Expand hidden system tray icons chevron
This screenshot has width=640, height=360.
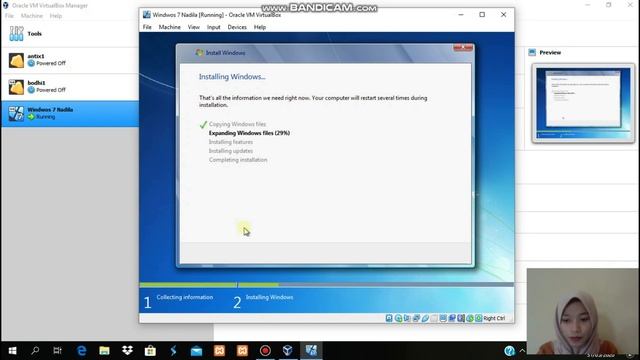point(522,351)
